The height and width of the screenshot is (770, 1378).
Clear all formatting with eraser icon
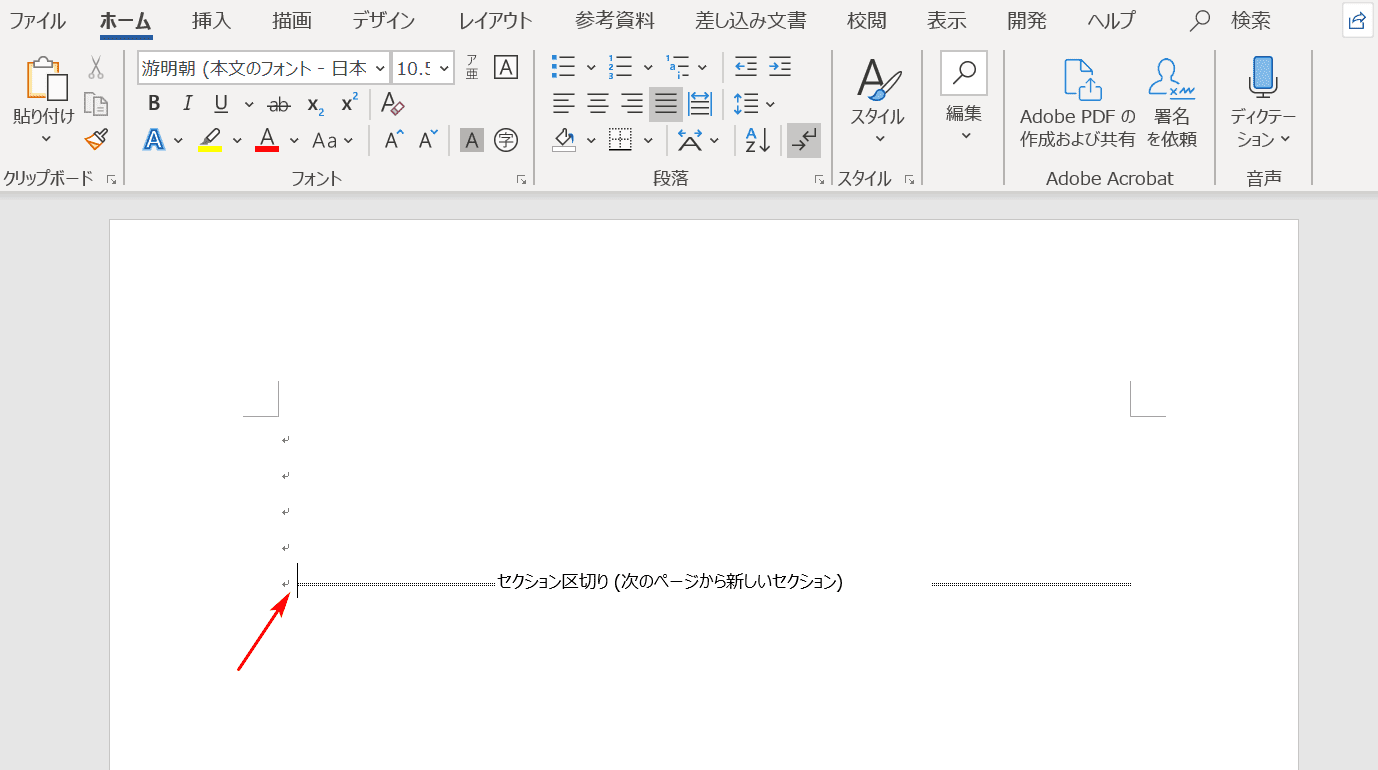click(393, 103)
